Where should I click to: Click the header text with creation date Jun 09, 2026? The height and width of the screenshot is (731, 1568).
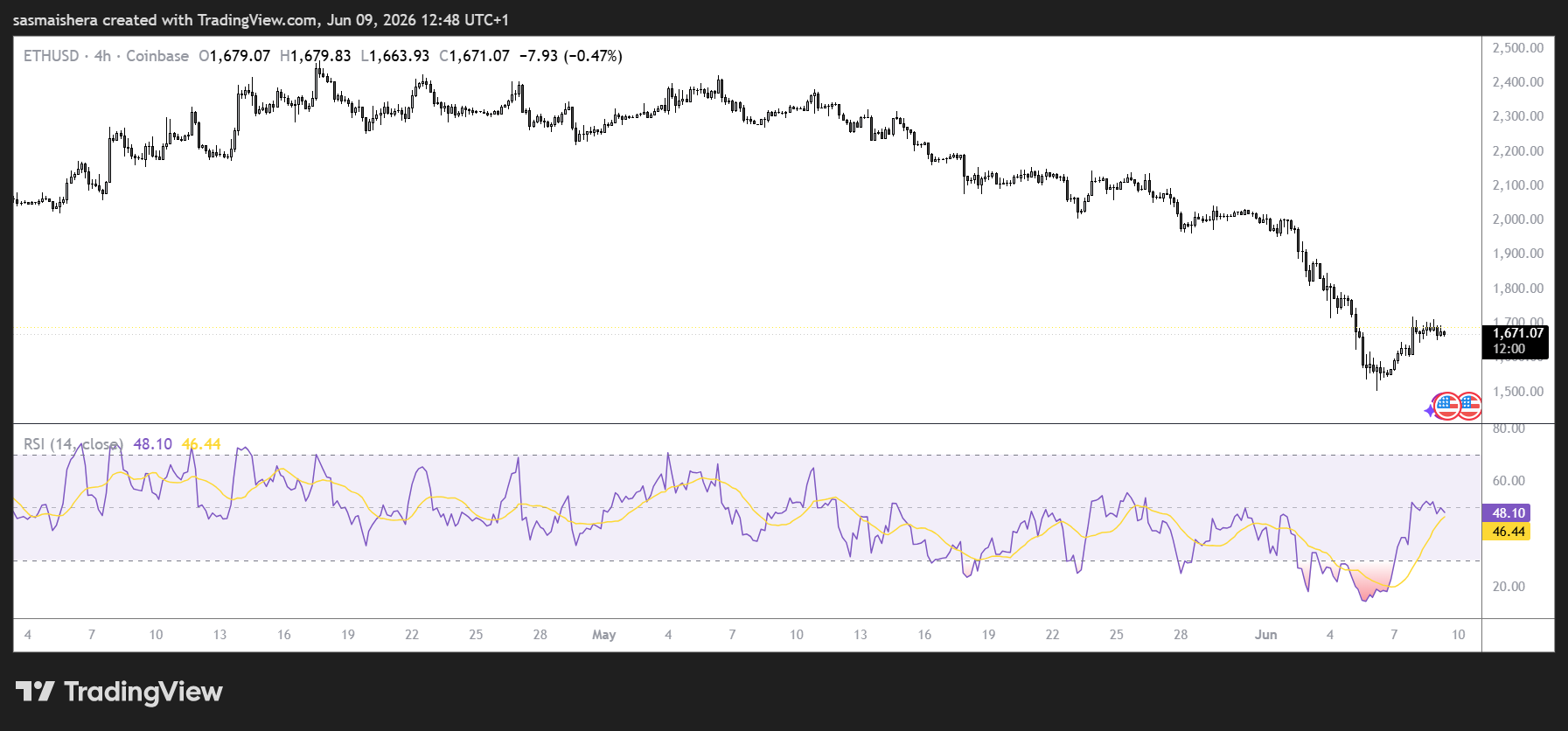[261, 19]
